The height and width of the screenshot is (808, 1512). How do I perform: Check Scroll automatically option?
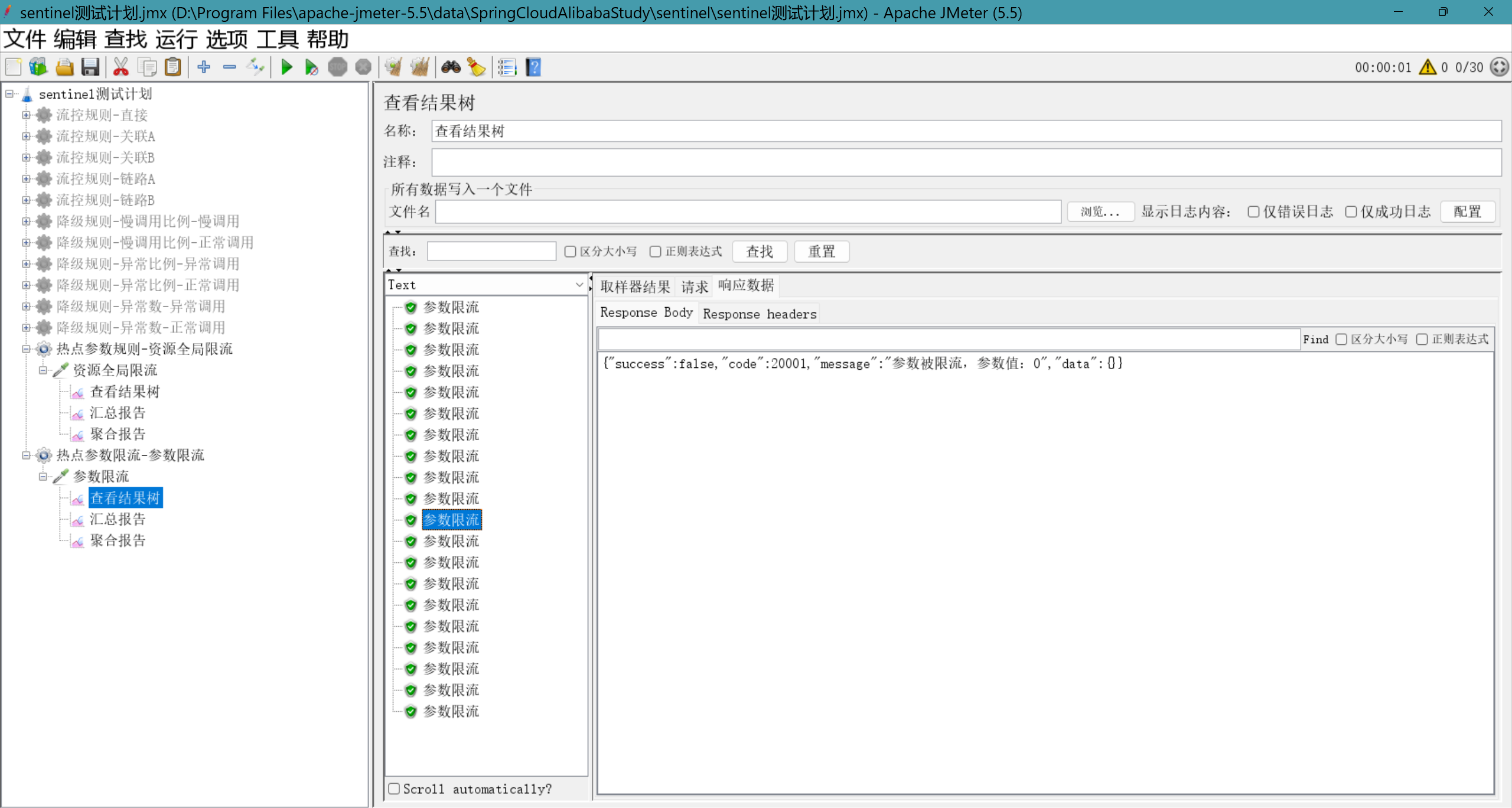click(395, 789)
